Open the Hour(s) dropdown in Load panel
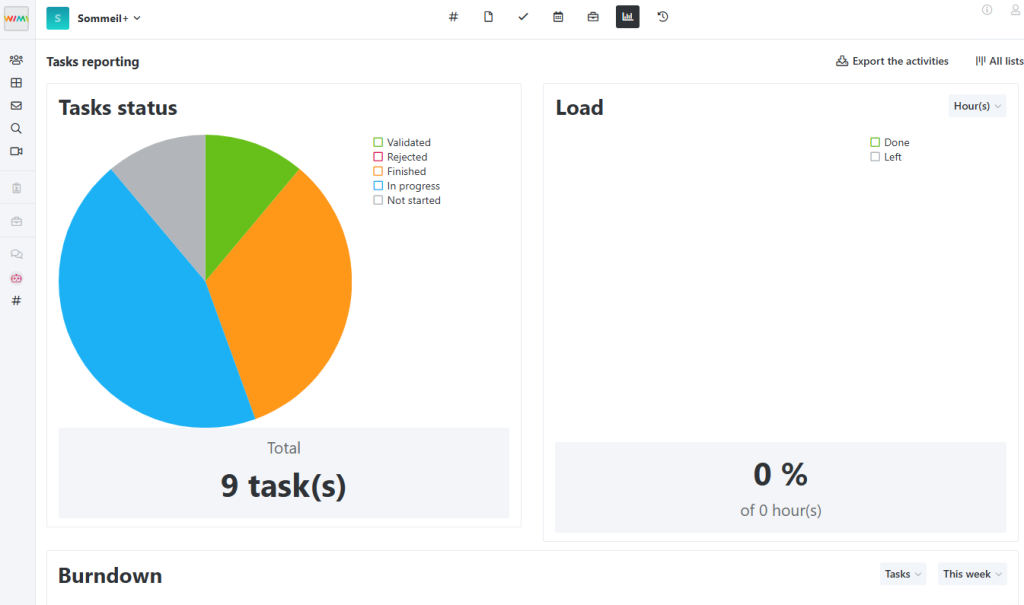Viewport: 1024px width, 605px height. pos(977,106)
